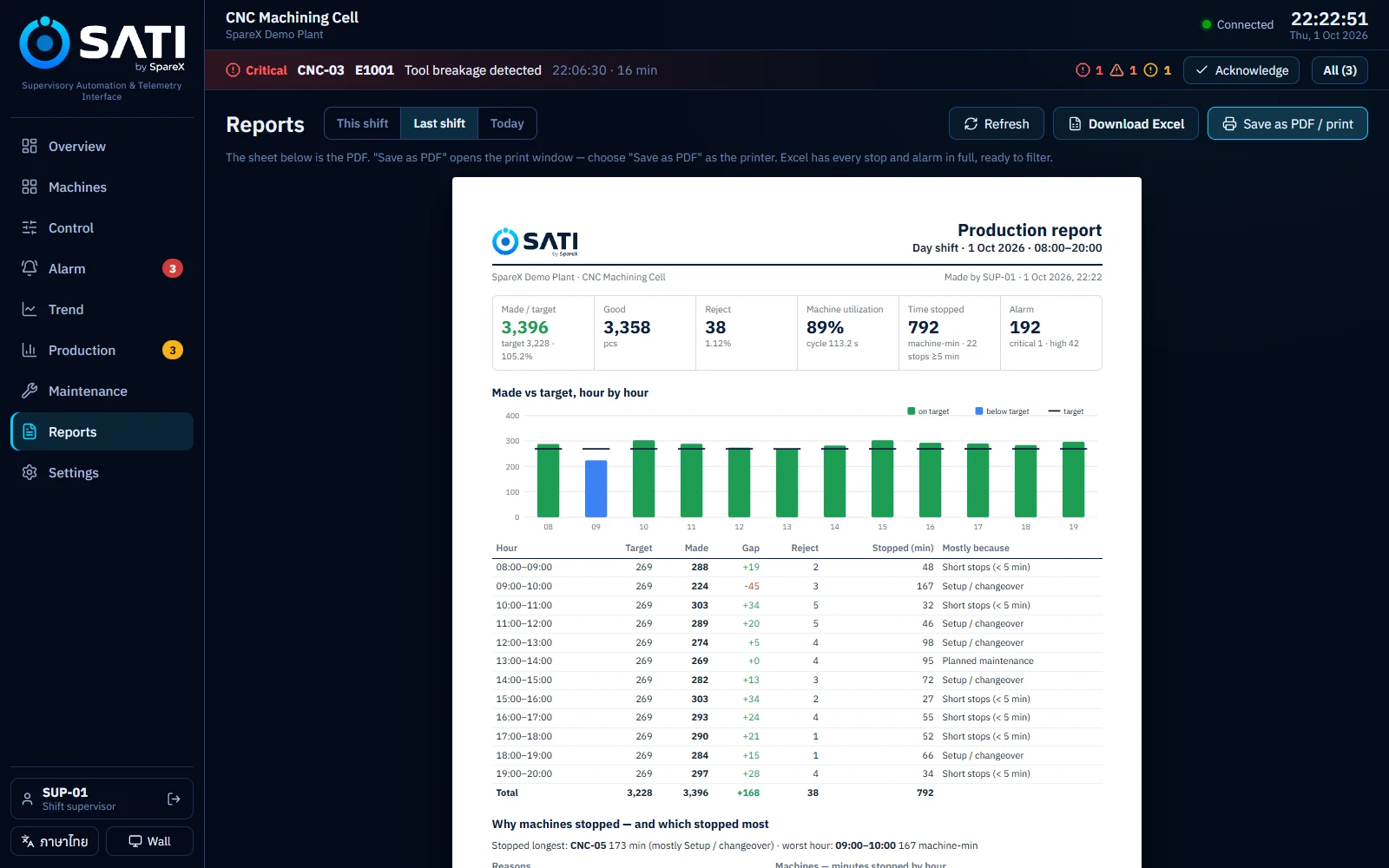Click the red critical alarm count icon

pyautogui.click(x=1083, y=70)
